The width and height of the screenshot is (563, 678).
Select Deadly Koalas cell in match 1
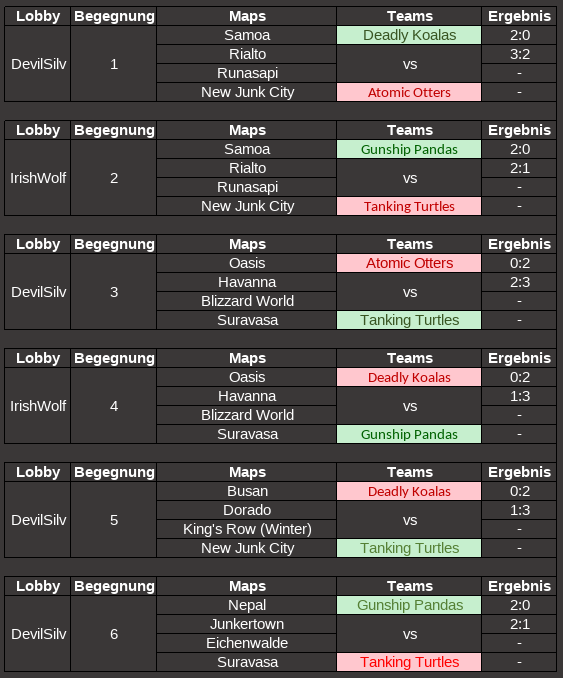[x=409, y=35]
